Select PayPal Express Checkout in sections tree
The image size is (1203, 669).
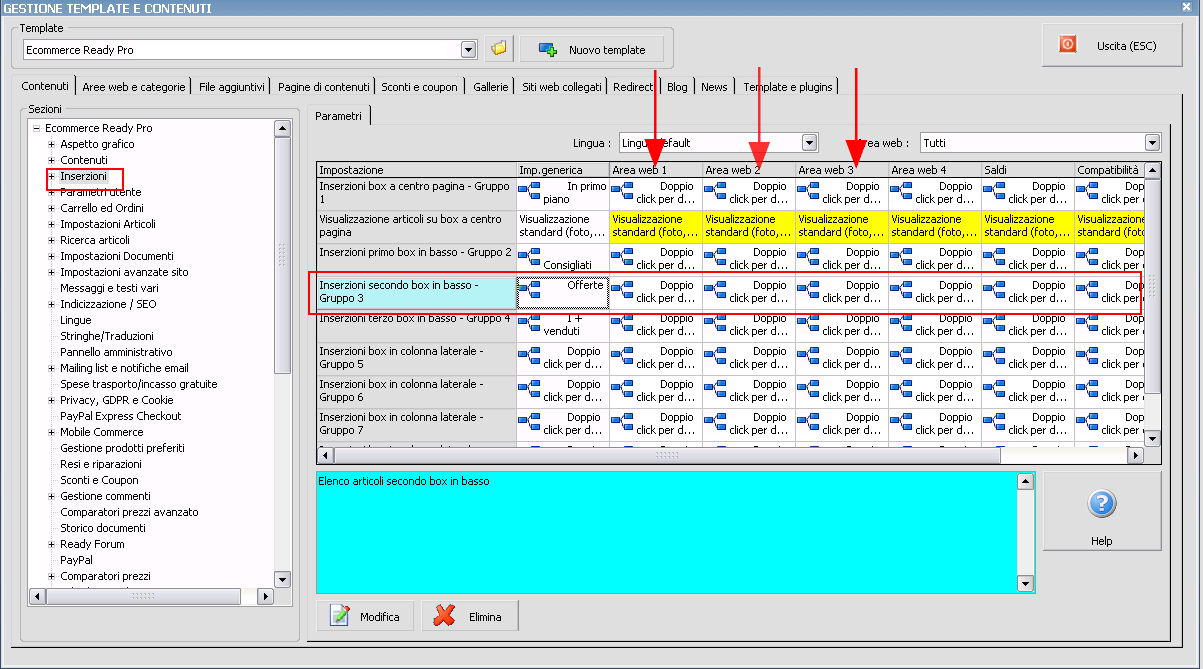pyautogui.click(x=120, y=416)
